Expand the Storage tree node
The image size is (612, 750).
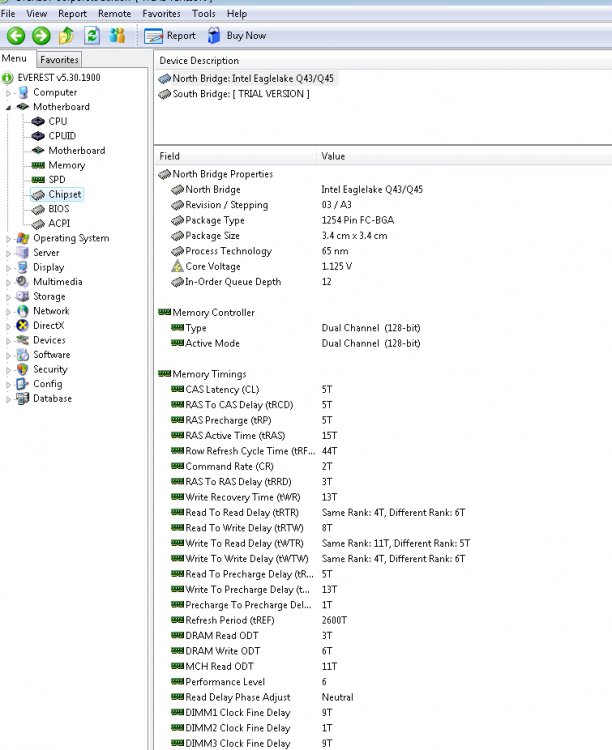click(x=8, y=297)
